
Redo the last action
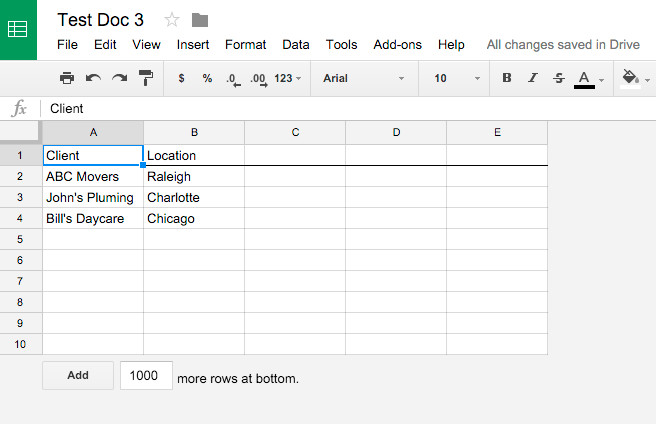click(120, 78)
